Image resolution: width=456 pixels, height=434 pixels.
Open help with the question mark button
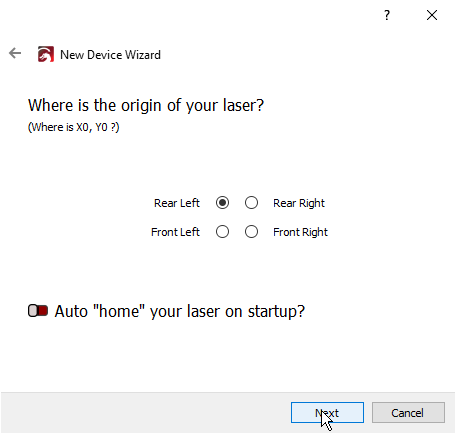(387, 15)
